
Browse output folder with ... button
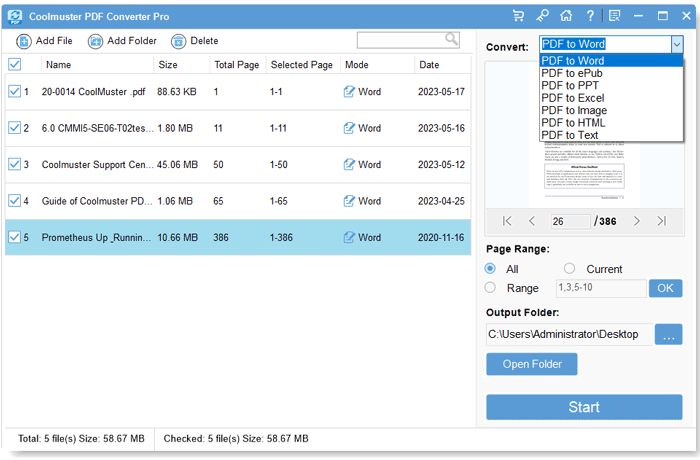tap(668, 334)
